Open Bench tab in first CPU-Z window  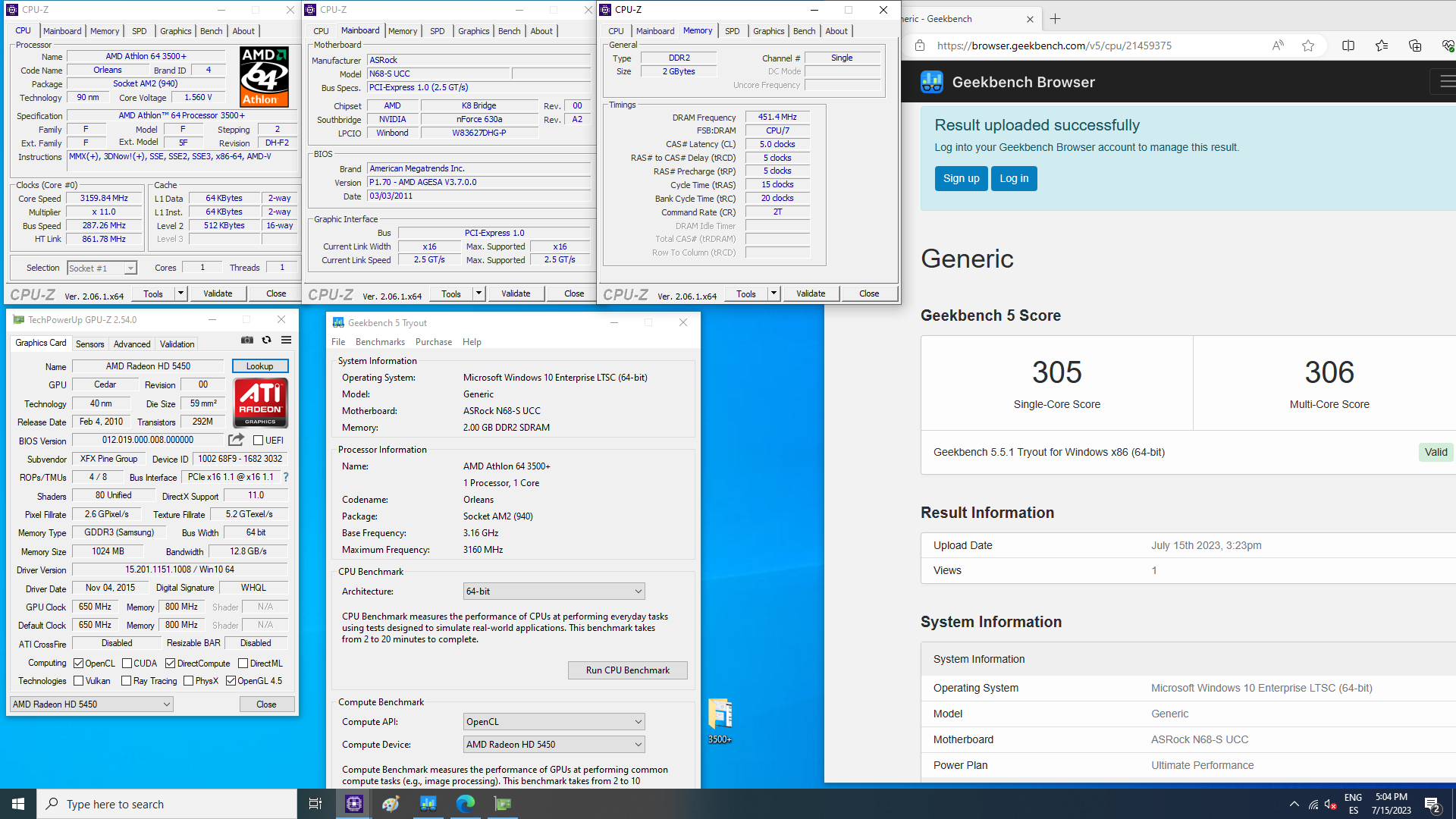pyautogui.click(x=212, y=31)
